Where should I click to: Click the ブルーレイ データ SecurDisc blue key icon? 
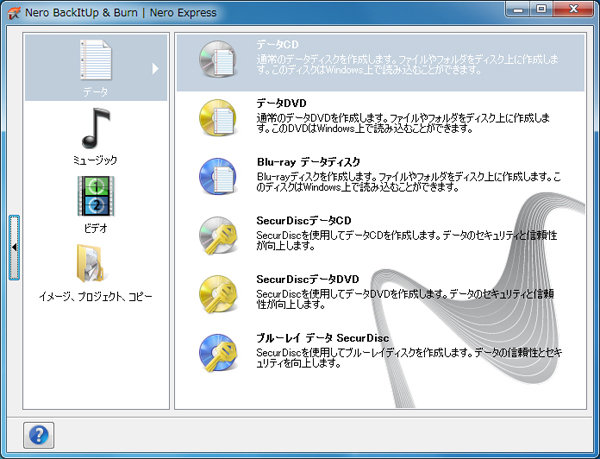(x=217, y=353)
